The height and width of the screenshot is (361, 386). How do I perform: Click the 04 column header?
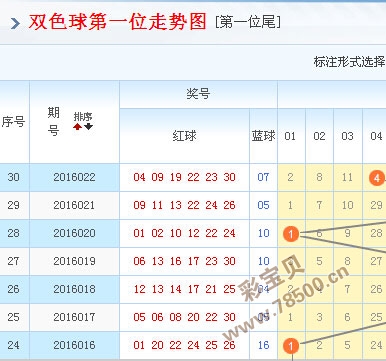click(376, 136)
